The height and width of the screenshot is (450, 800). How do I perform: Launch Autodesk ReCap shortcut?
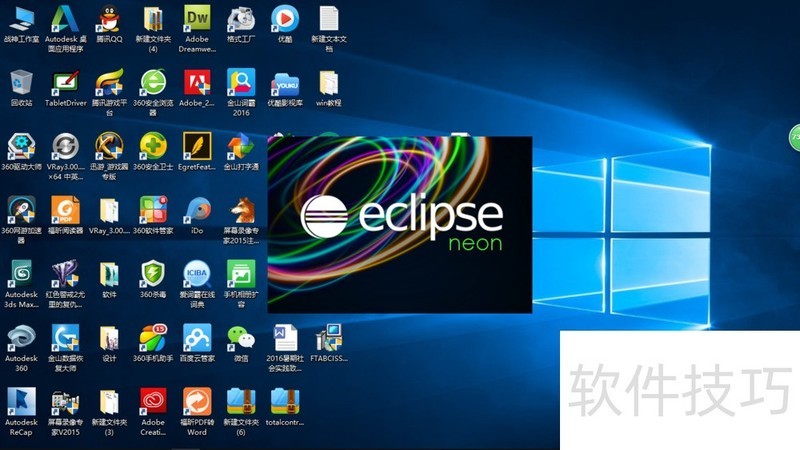pos(21,402)
